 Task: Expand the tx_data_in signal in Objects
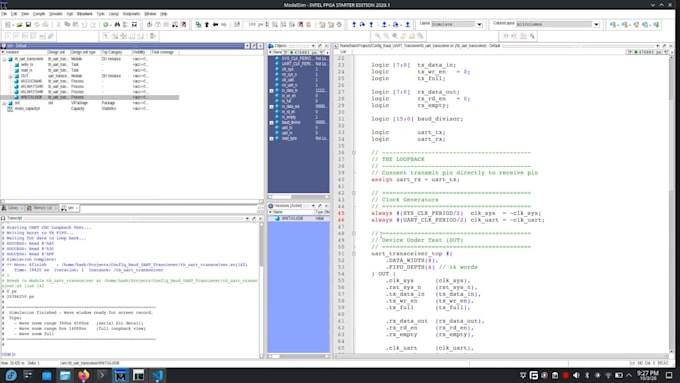(271, 91)
